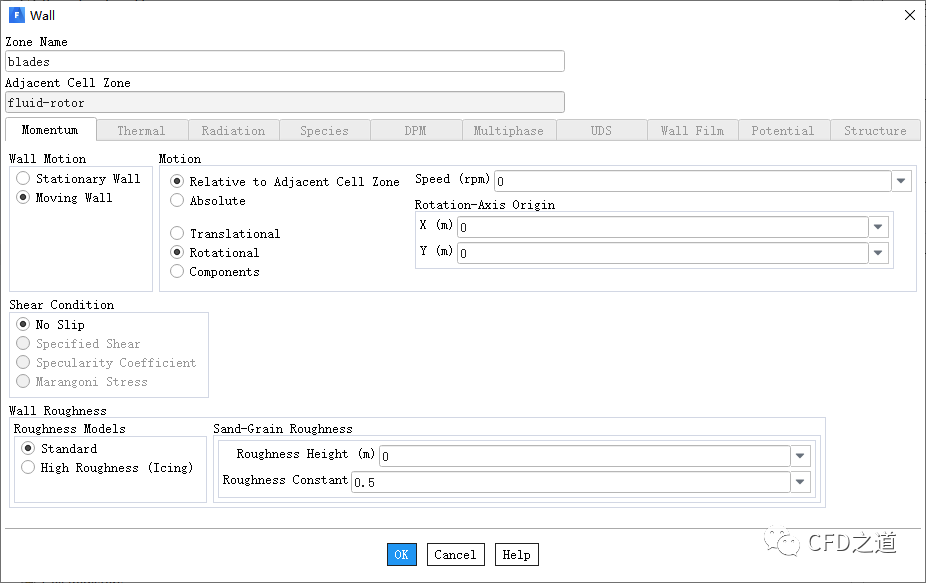Select High Roughness (Icing) model
Screen dimensions: 926x583
28,468
